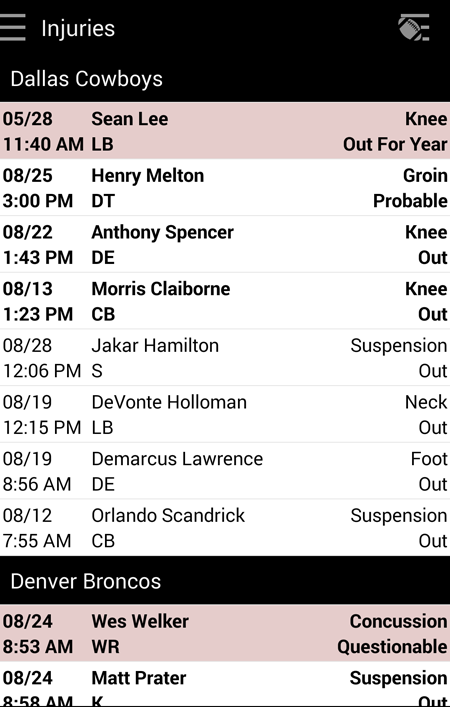The height and width of the screenshot is (707, 450).
Task: Open Jakar Hamilton suspension row
Action: pos(225,357)
